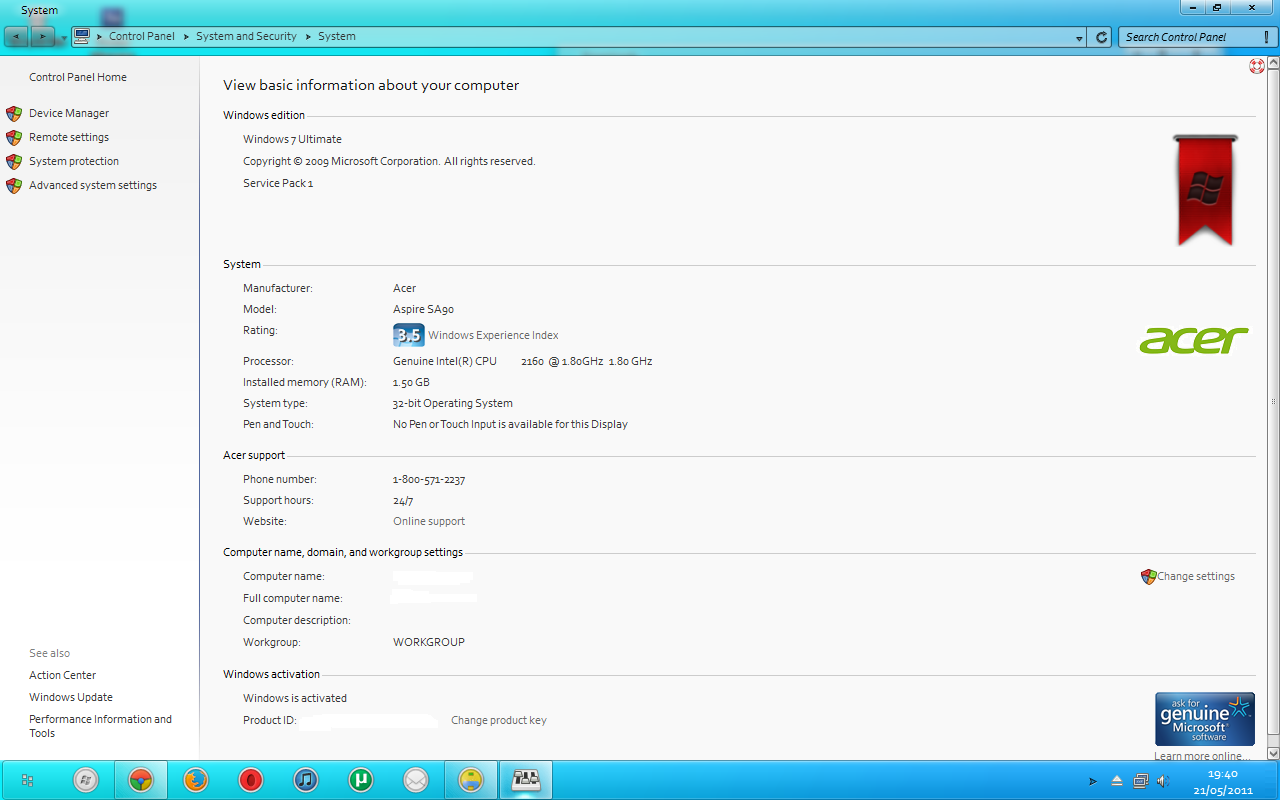Screen dimensions: 1280x800
Task: Refresh the current Control Panel page
Action: point(1100,36)
